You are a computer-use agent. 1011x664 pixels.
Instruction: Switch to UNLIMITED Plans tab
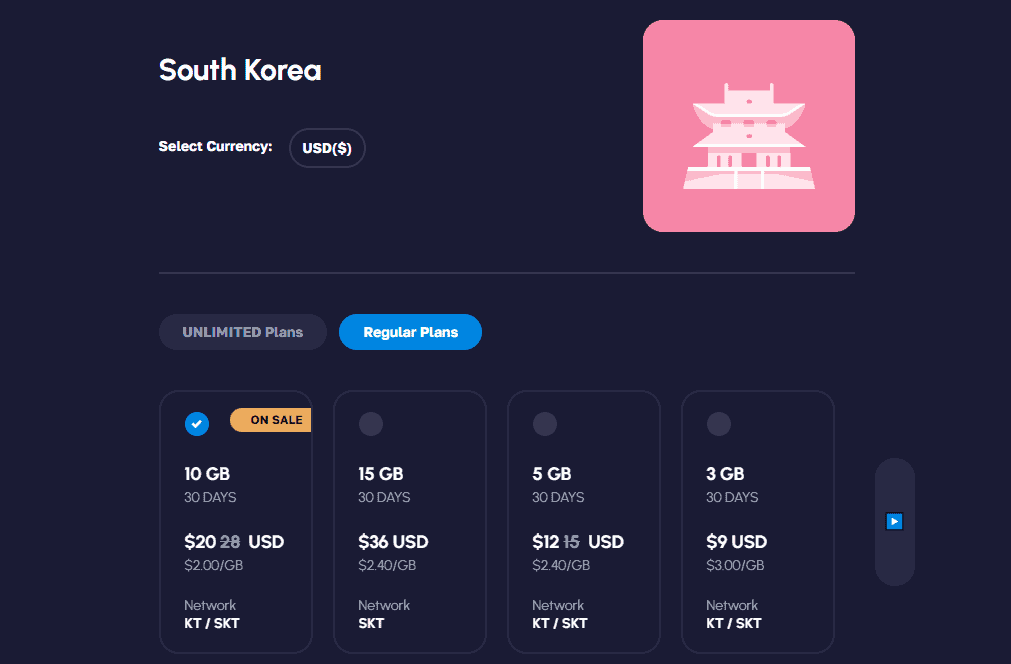(x=242, y=332)
